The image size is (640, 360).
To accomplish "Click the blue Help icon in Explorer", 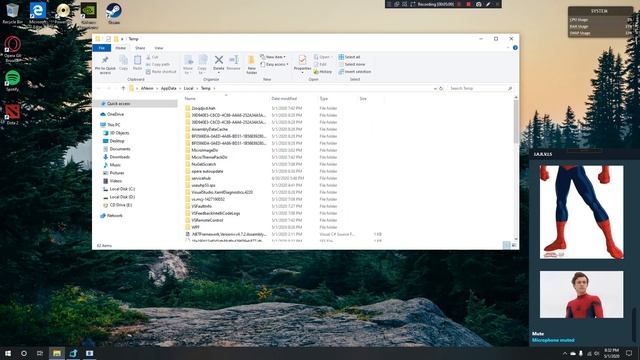I will [515, 48].
